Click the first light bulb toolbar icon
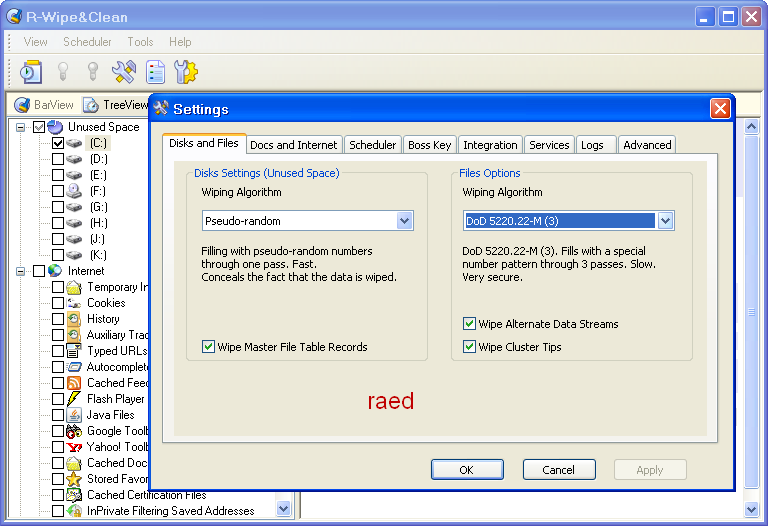This screenshot has width=768, height=526. 63,72
